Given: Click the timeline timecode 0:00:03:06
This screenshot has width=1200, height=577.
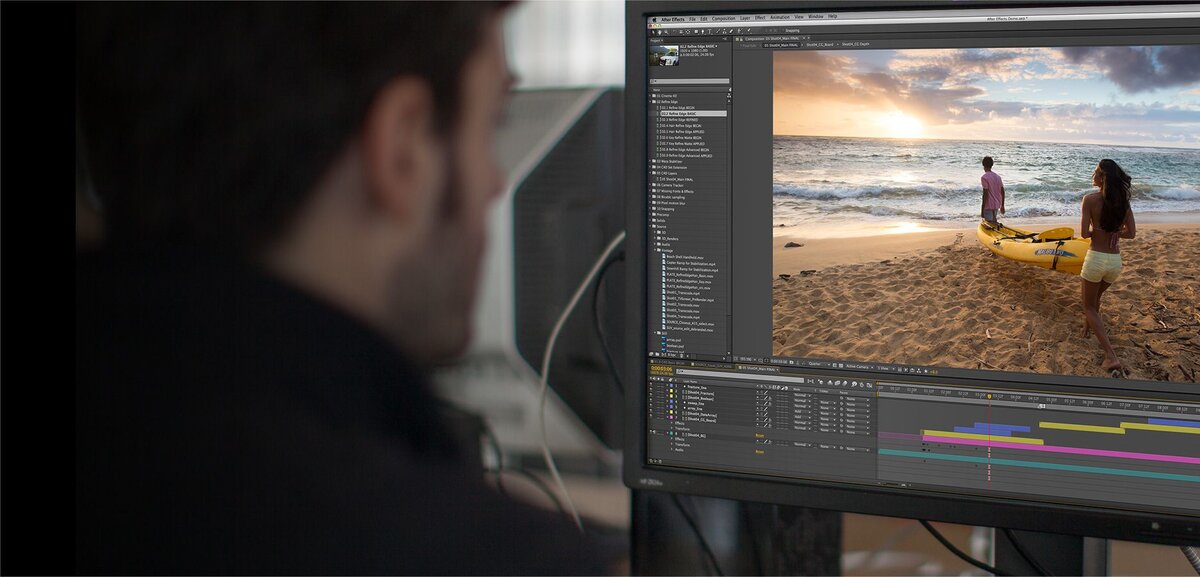Looking at the screenshot, I should [662, 369].
